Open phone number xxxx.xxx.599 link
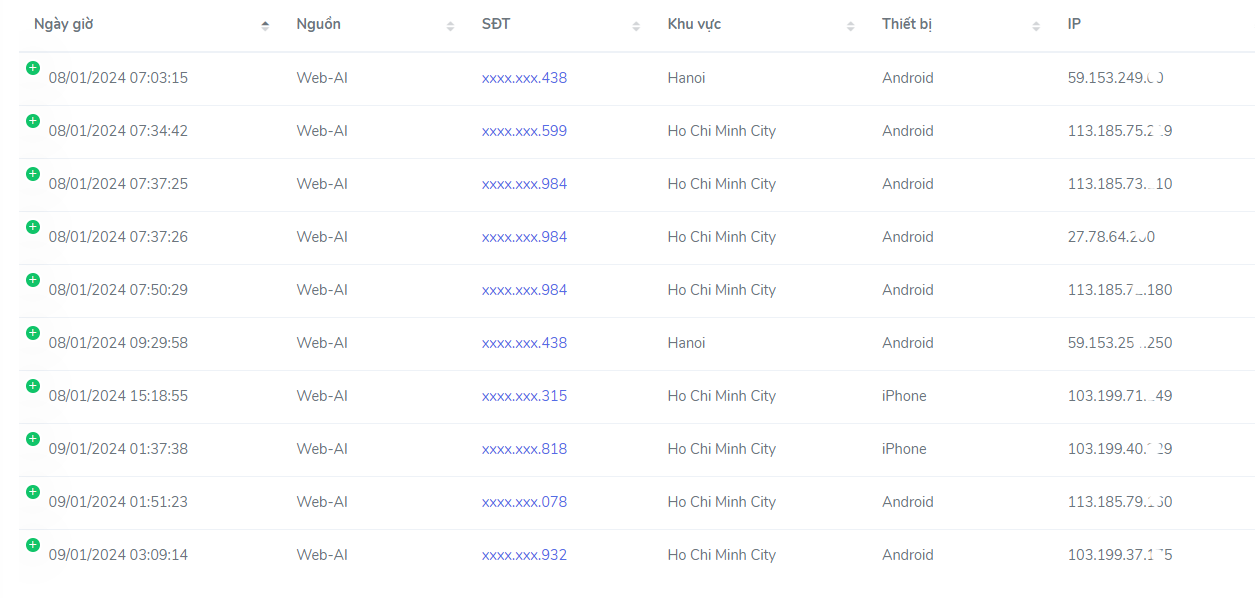This screenshot has width=1255, height=598. pos(524,131)
